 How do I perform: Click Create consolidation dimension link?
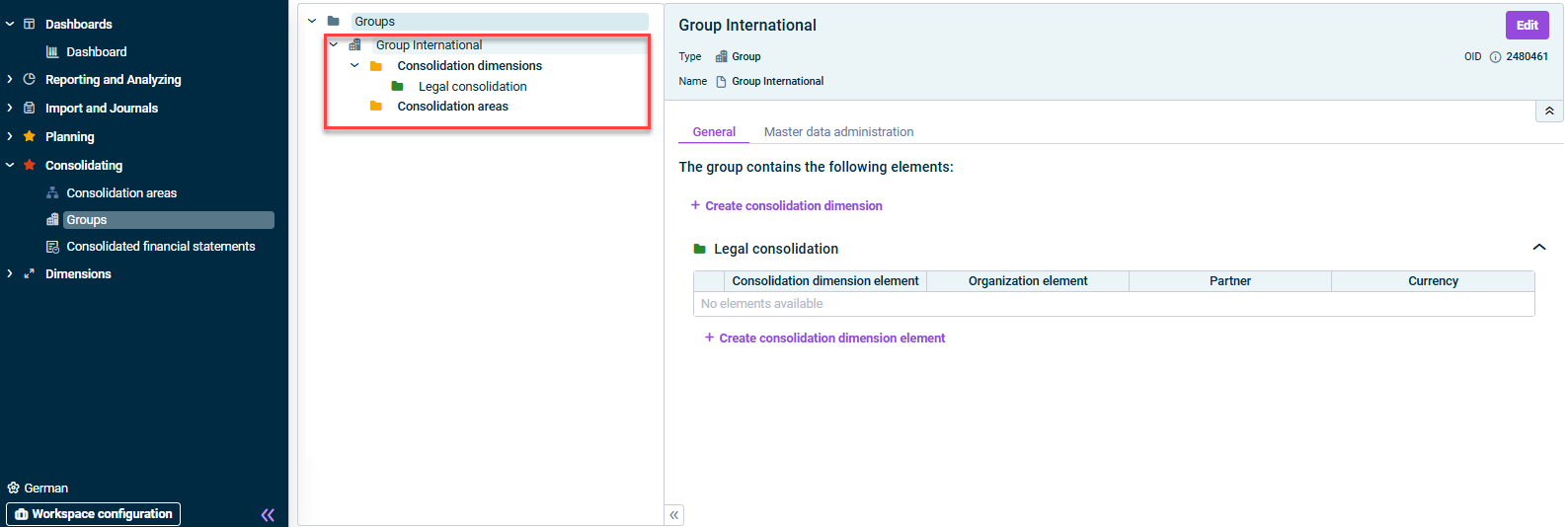click(787, 205)
